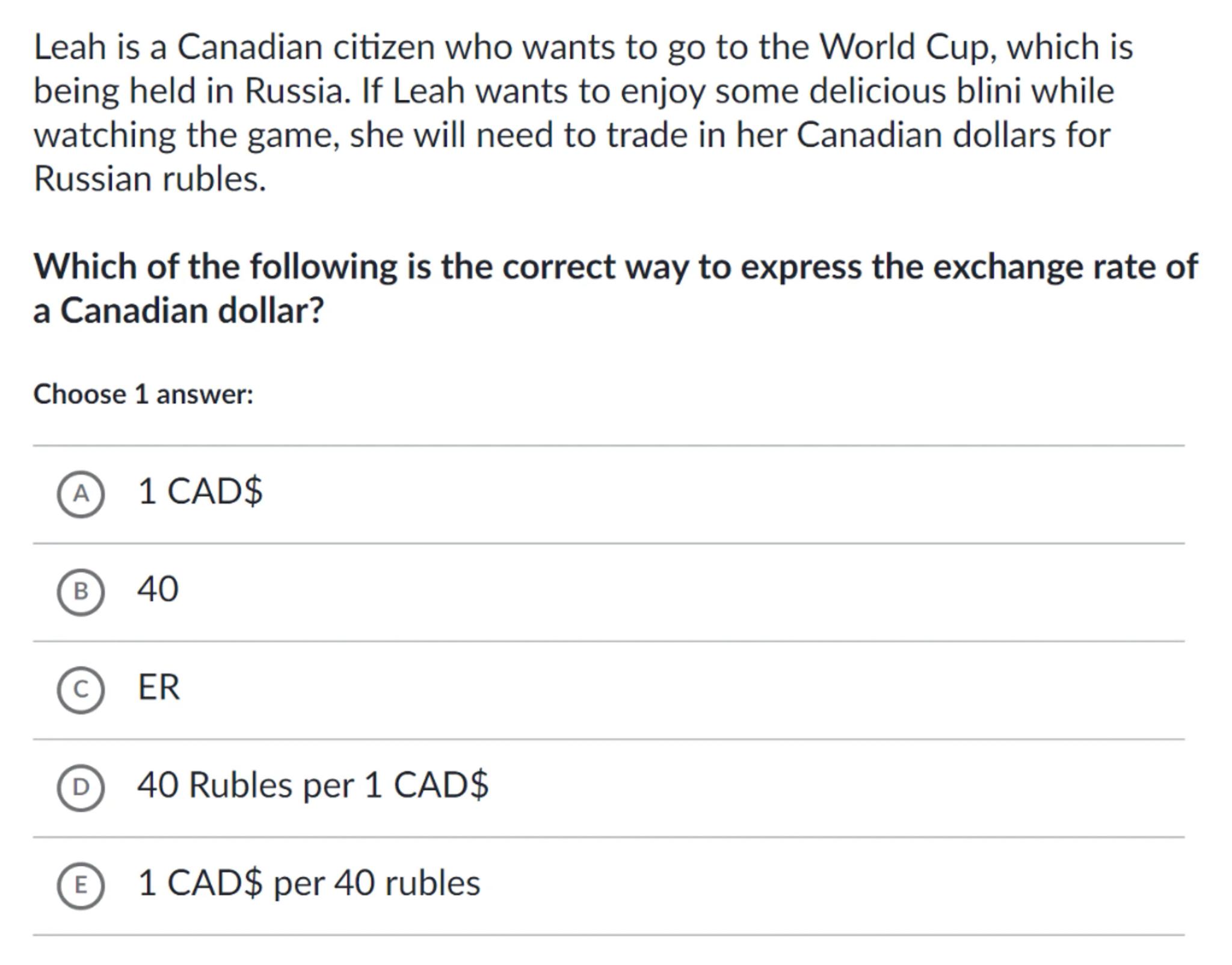Mark radio button E
1232x965 pixels.
pos(81,885)
